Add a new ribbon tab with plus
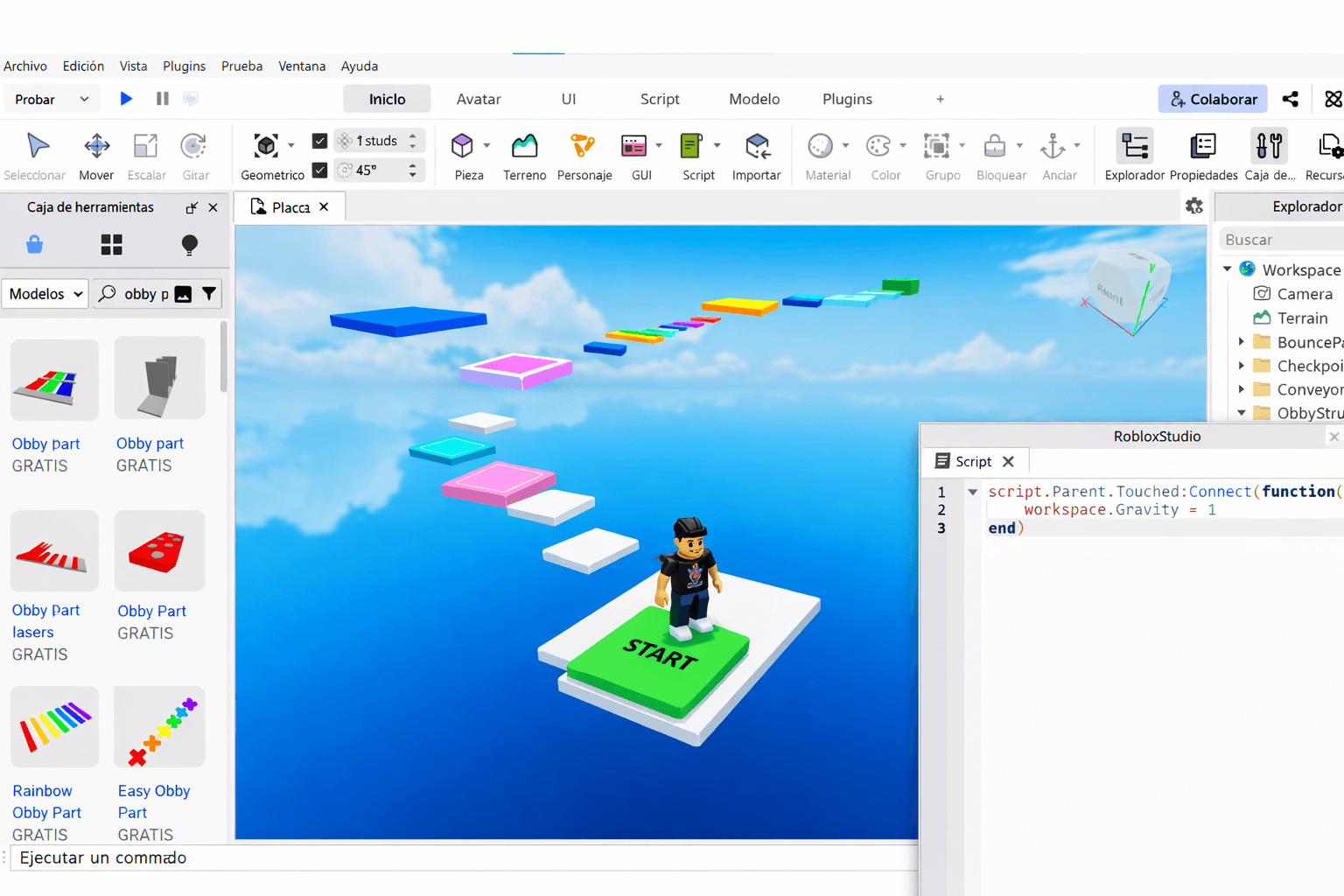 [941, 99]
